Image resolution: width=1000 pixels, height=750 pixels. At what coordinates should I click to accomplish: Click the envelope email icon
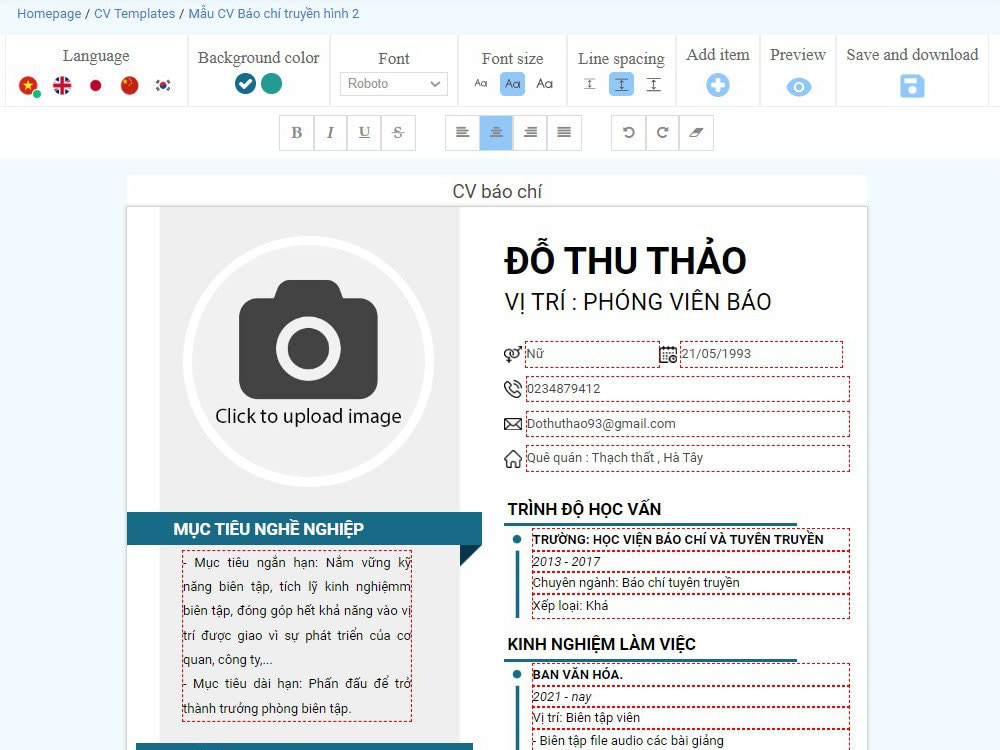pyautogui.click(x=513, y=424)
